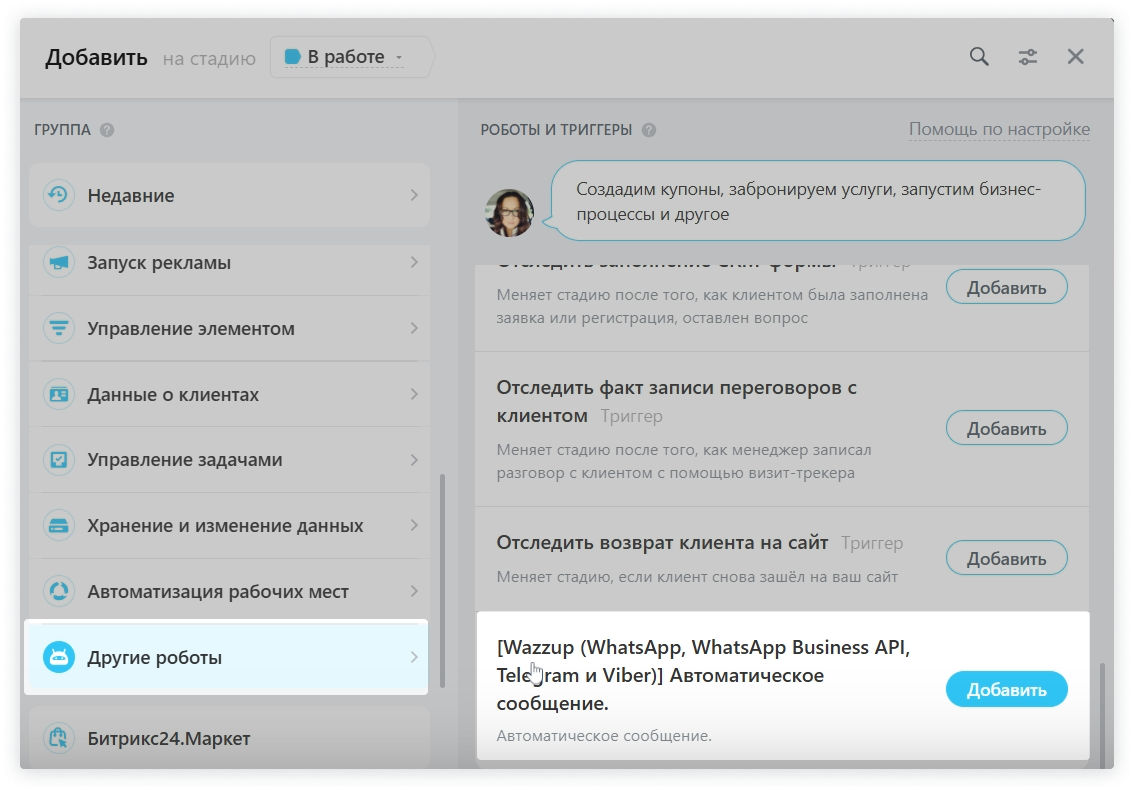Screen dimensions: 1134x791
Task: Select the Недавние group label
Action: (x=131, y=196)
